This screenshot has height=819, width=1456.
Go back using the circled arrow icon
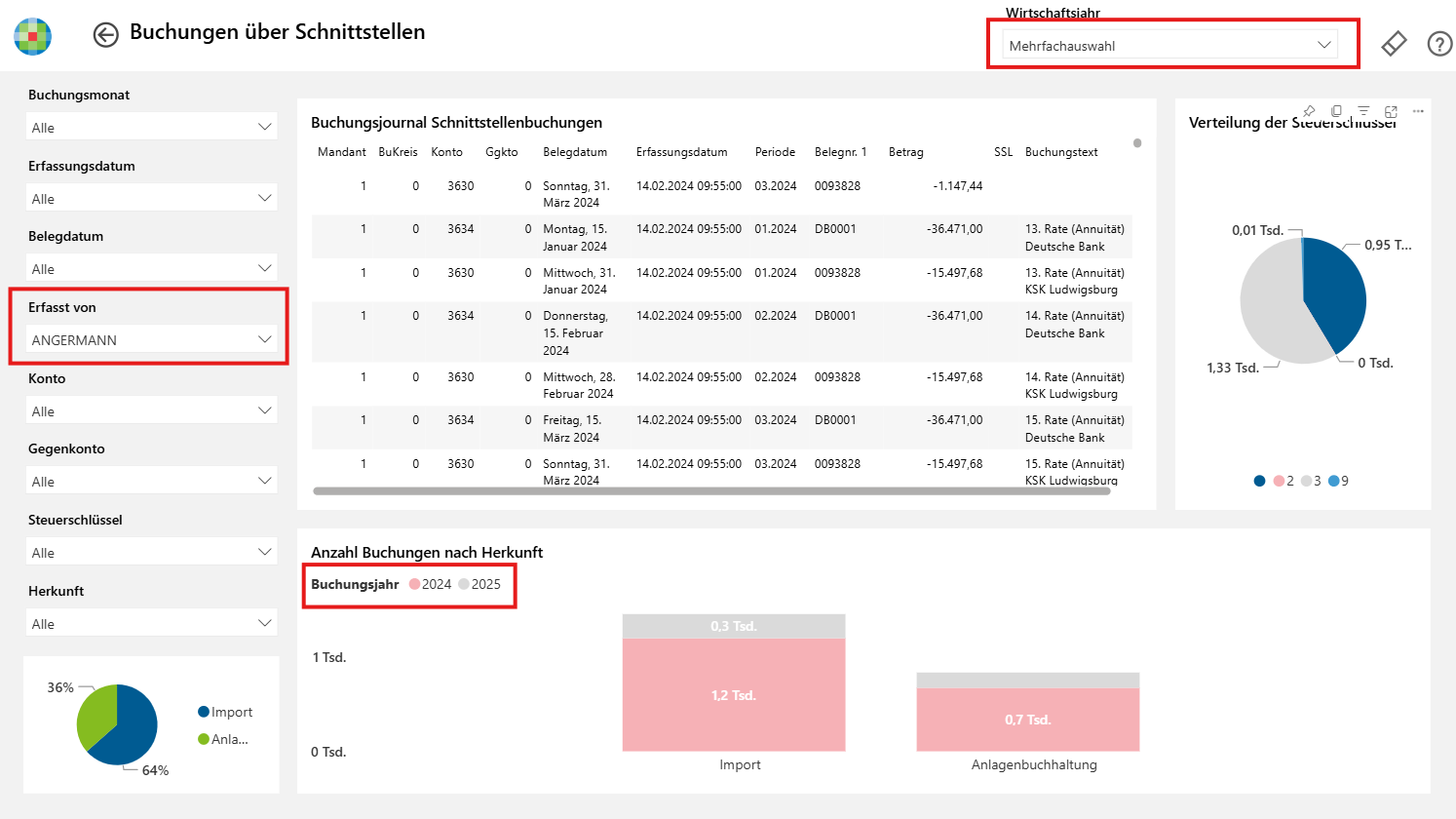[x=105, y=34]
